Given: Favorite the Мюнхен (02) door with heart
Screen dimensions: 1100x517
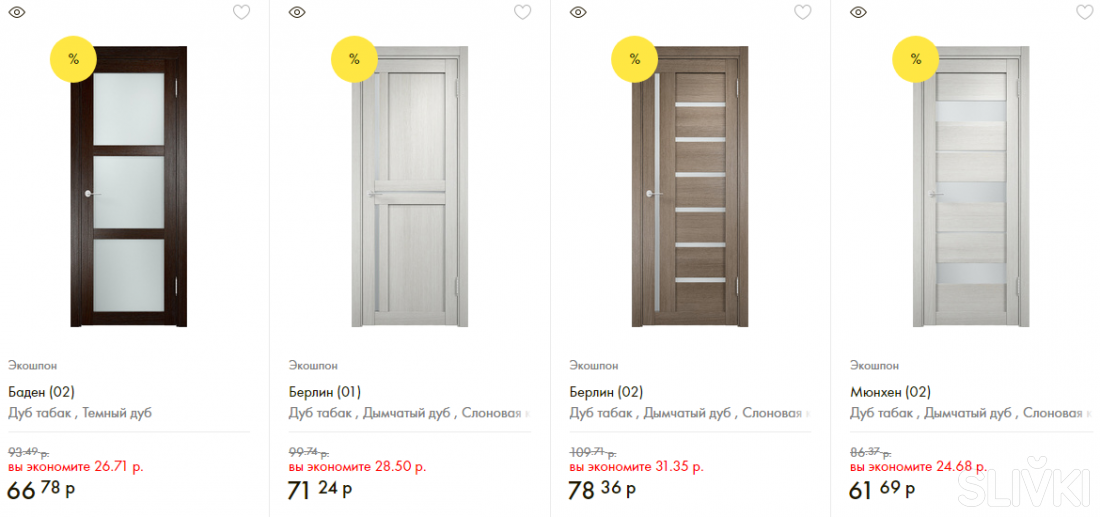Looking at the screenshot, I should coord(1084,13).
